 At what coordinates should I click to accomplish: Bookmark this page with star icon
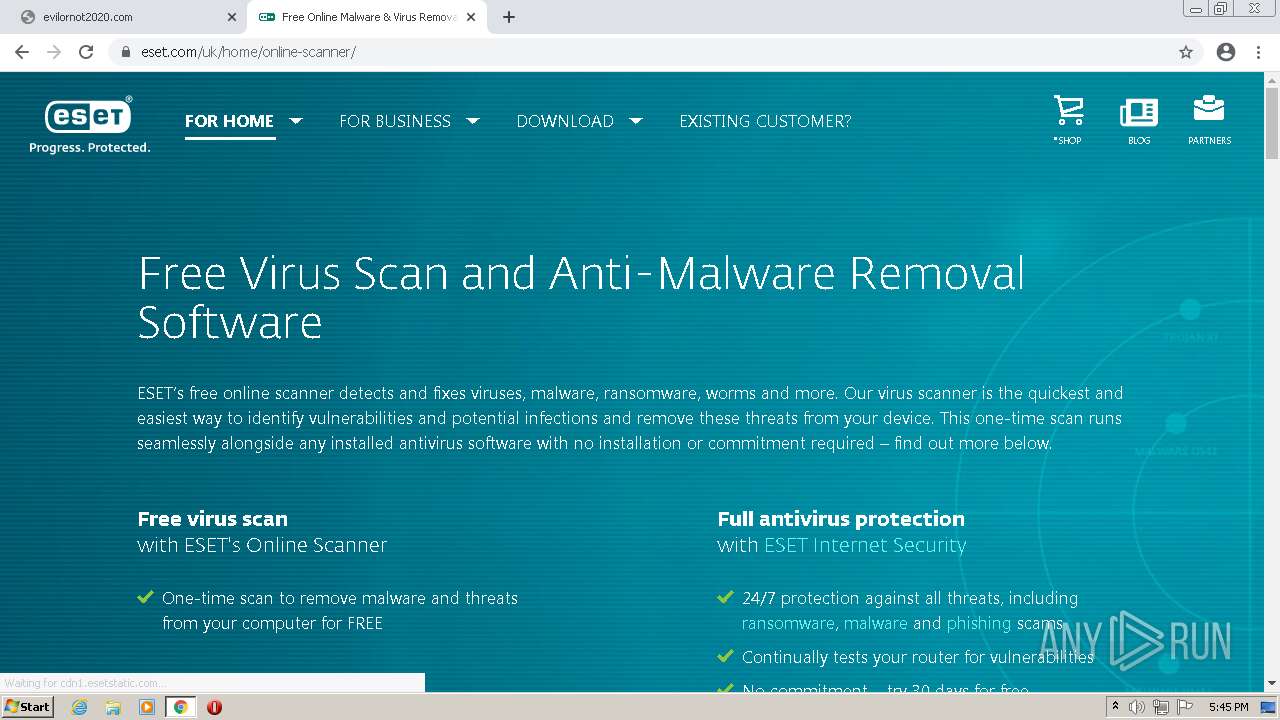pyautogui.click(x=1186, y=52)
